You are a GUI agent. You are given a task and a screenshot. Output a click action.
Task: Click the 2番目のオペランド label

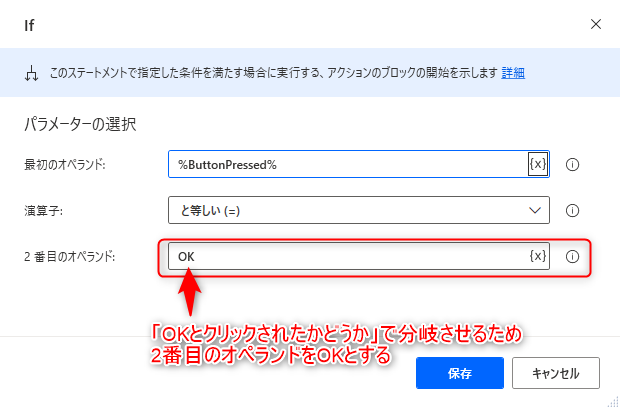coord(70,257)
